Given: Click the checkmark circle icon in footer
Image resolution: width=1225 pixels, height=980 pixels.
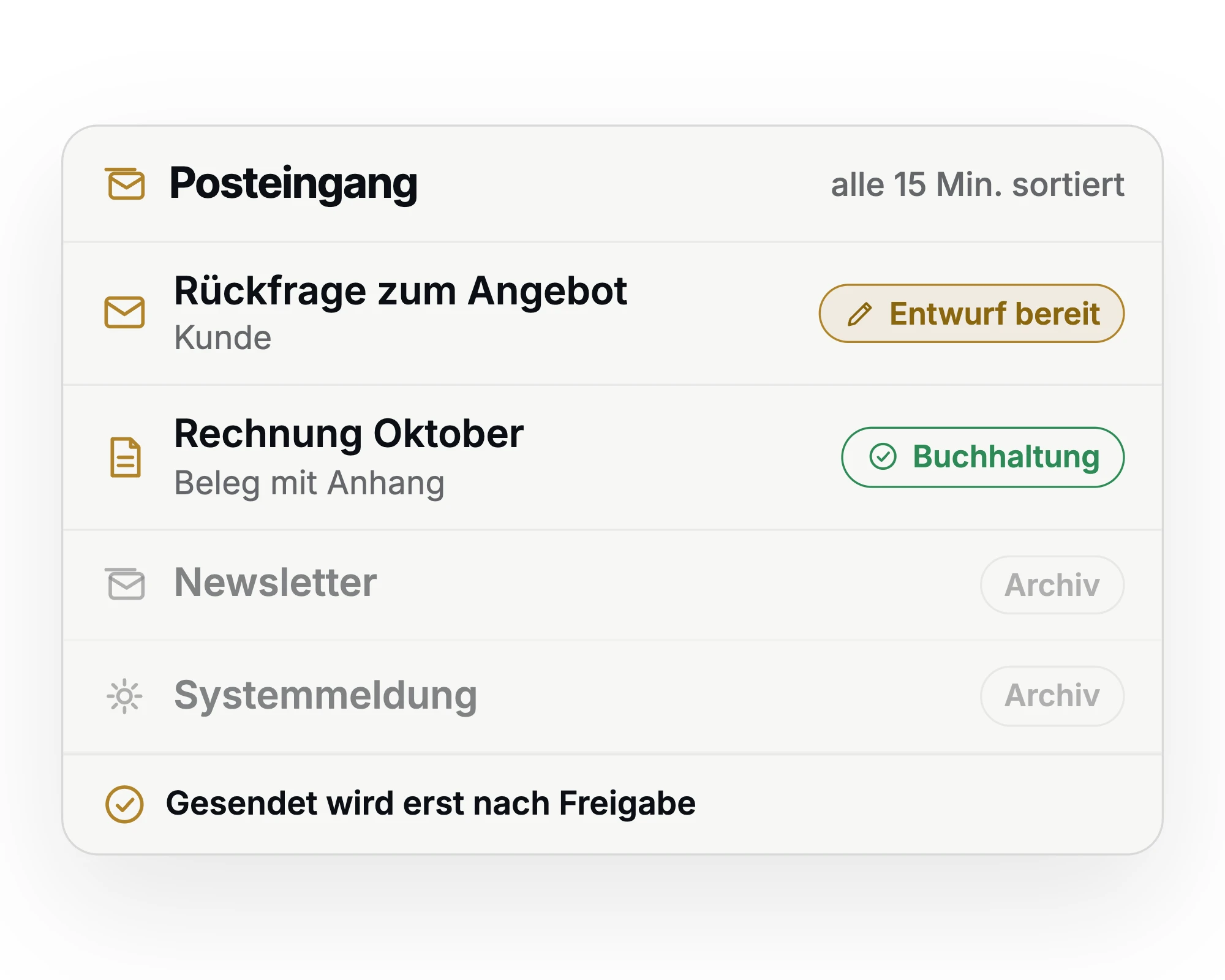Looking at the screenshot, I should [124, 804].
